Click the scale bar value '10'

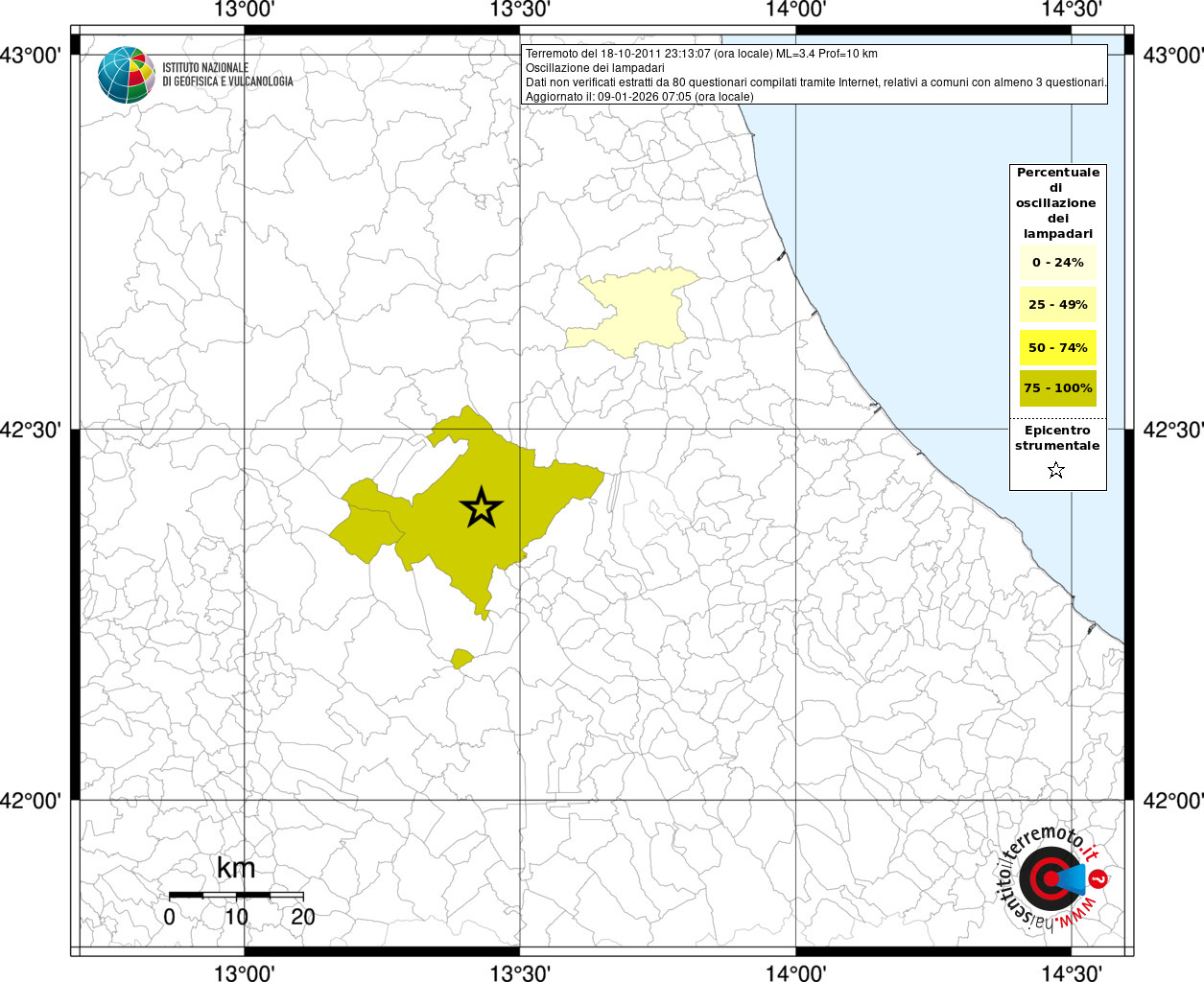click(236, 917)
